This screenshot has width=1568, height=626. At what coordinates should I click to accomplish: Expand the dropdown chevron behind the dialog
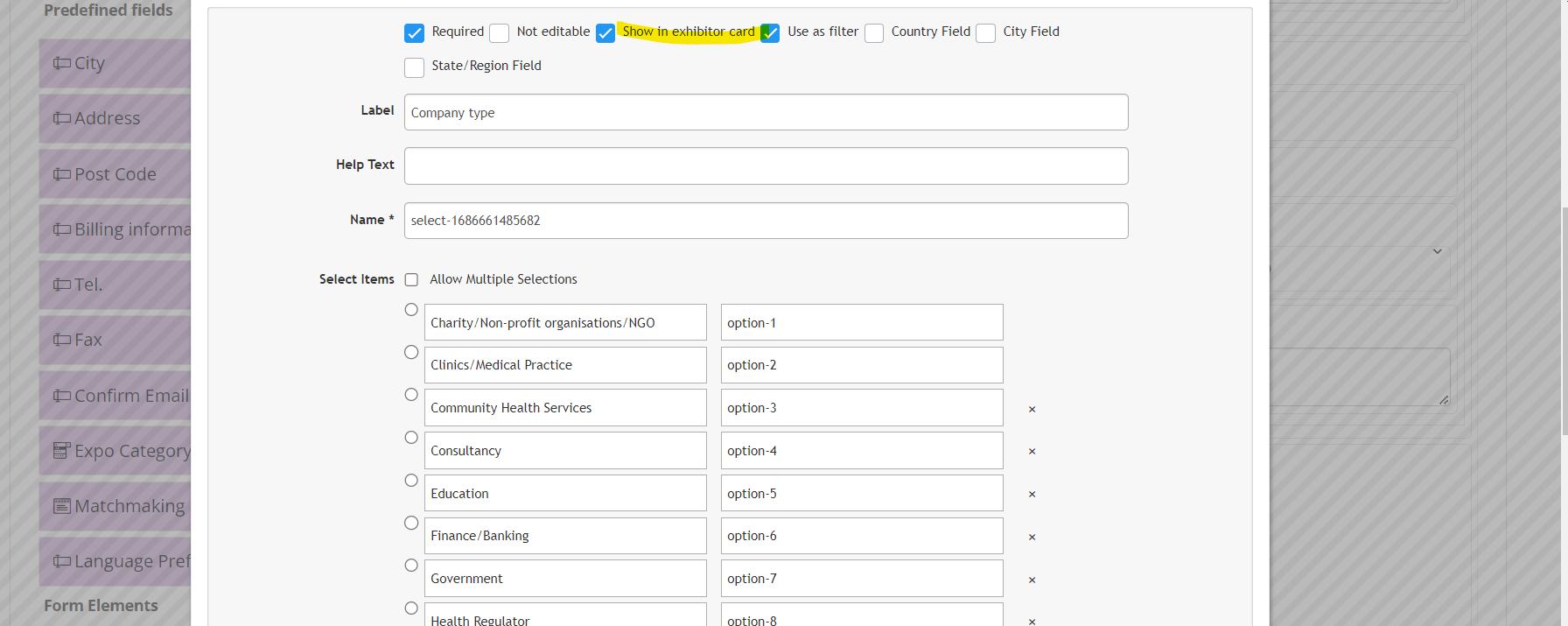[1437, 251]
